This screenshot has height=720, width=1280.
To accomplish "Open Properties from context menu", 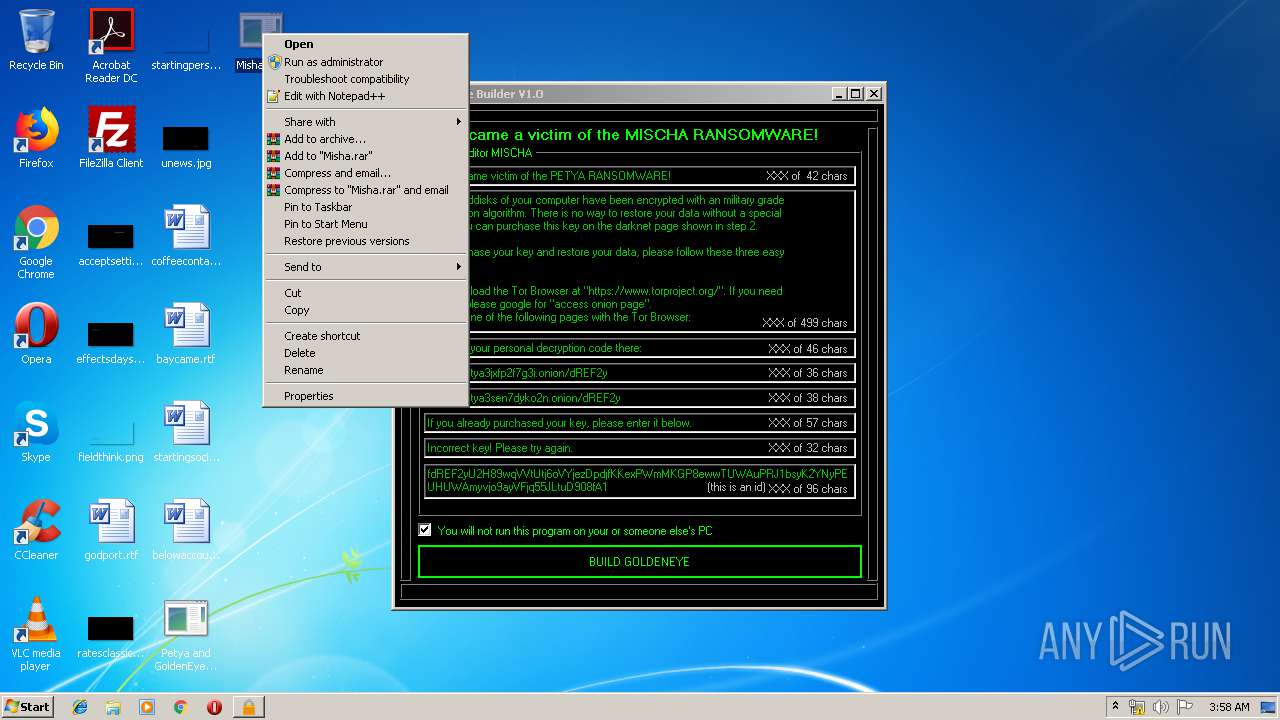I will click(x=365, y=396).
